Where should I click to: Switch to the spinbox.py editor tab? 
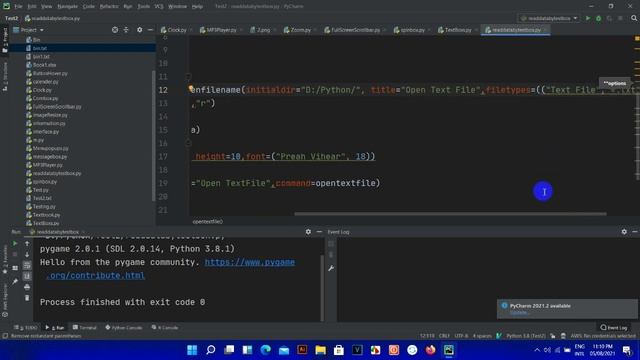(412, 30)
